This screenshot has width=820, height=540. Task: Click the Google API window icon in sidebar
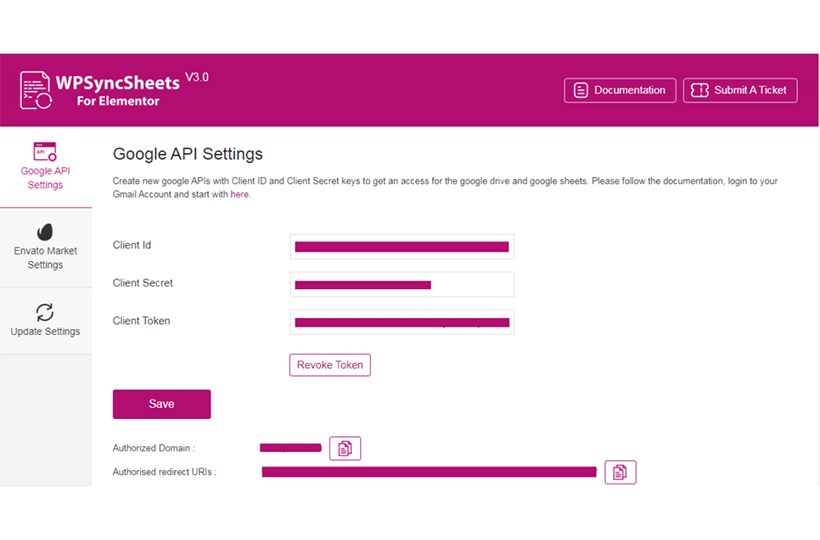[x=45, y=152]
